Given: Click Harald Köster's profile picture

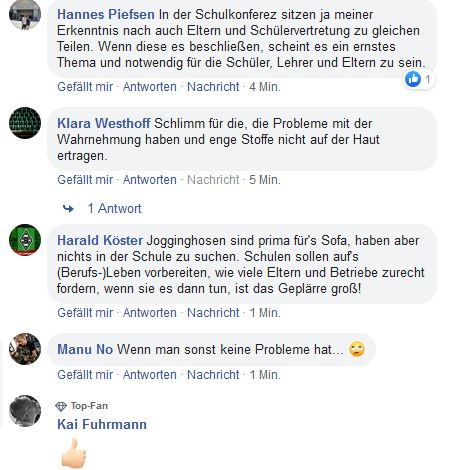Looking at the screenshot, I should (x=25, y=240).
